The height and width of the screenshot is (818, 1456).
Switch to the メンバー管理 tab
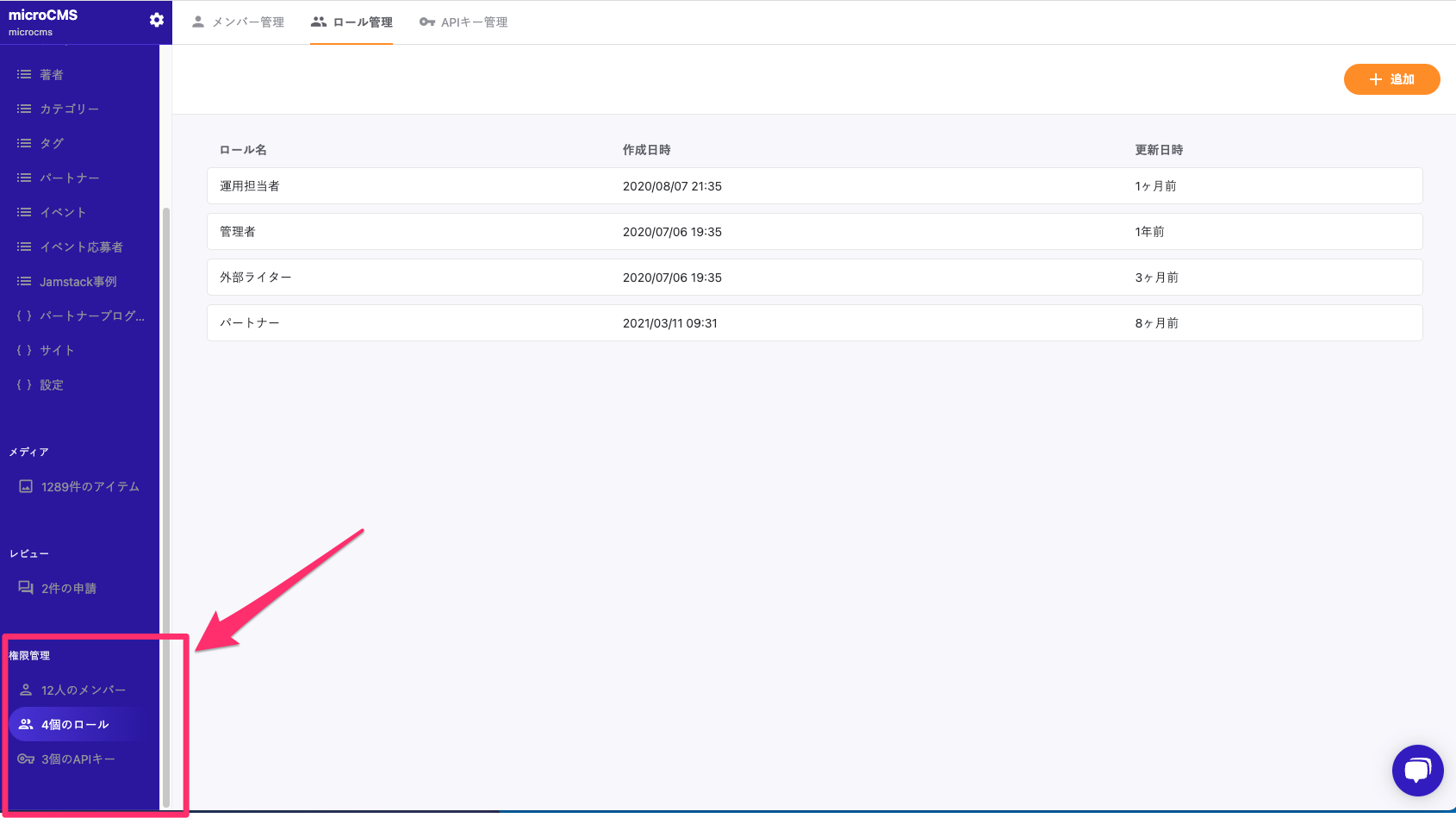coord(238,22)
